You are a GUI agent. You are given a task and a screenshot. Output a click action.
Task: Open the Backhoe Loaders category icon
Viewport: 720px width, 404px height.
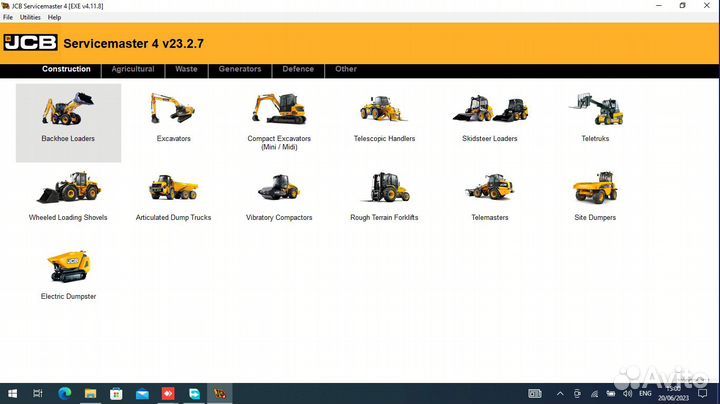coord(68,109)
